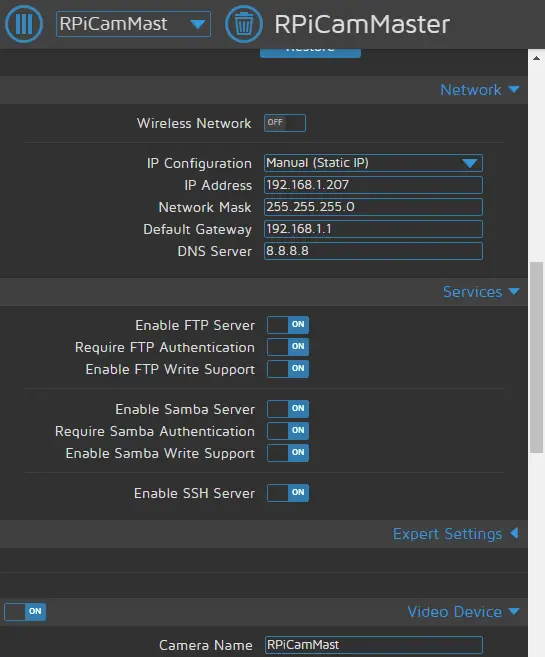Turn off the Video Device main switch

click(25, 612)
